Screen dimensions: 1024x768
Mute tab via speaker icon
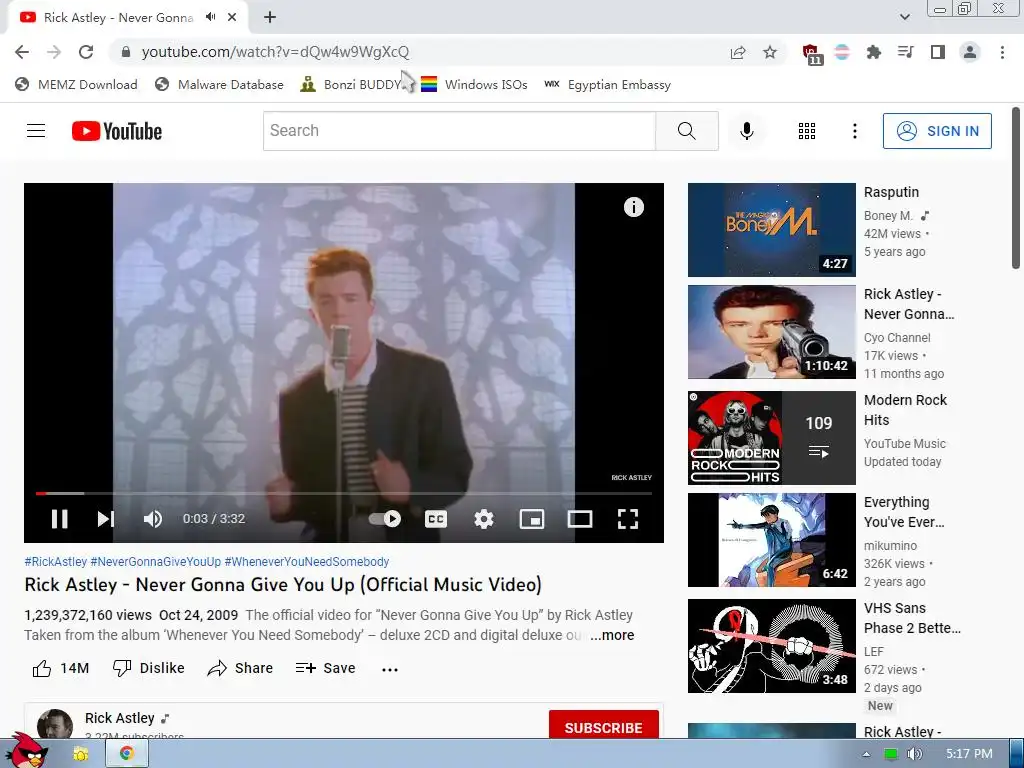tap(210, 17)
